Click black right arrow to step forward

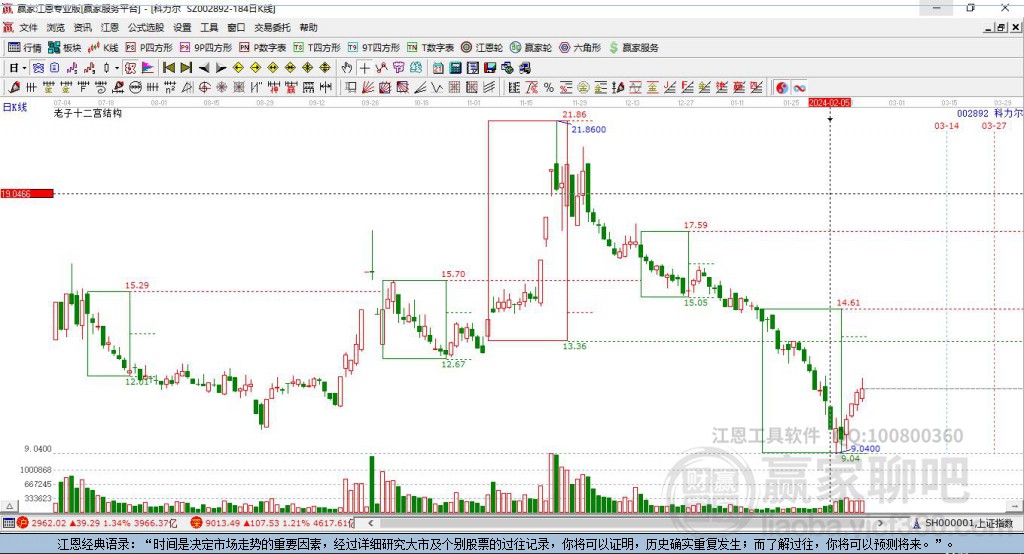pyautogui.click(x=221, y=68)
